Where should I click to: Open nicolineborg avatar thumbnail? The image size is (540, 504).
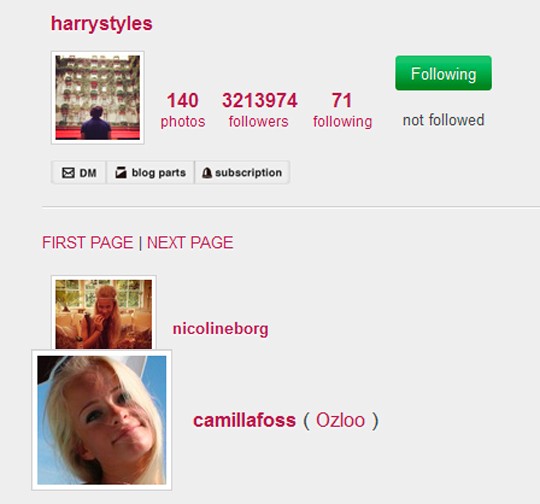pos(104,312)
